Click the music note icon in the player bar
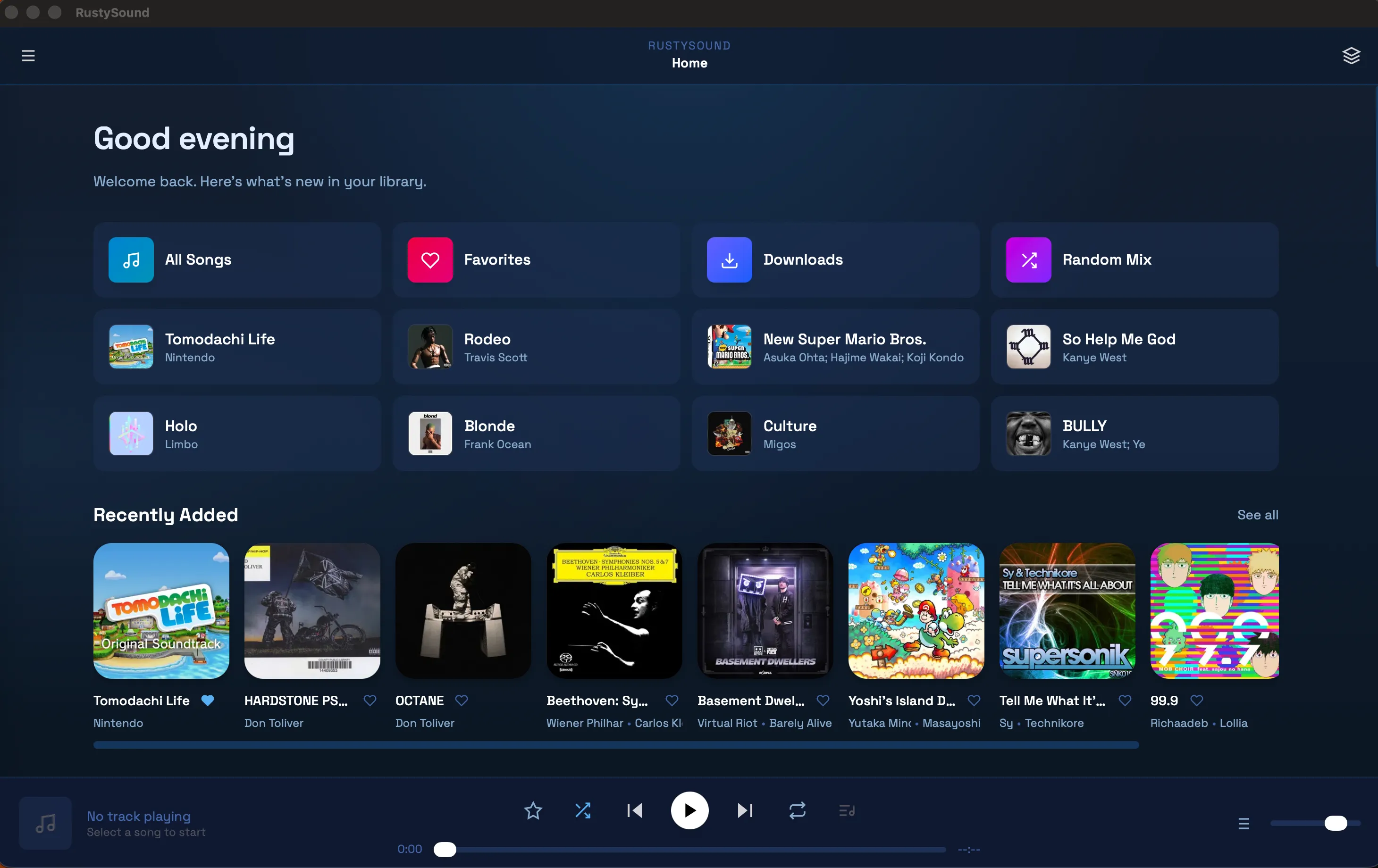 click(x=45, y=823)
